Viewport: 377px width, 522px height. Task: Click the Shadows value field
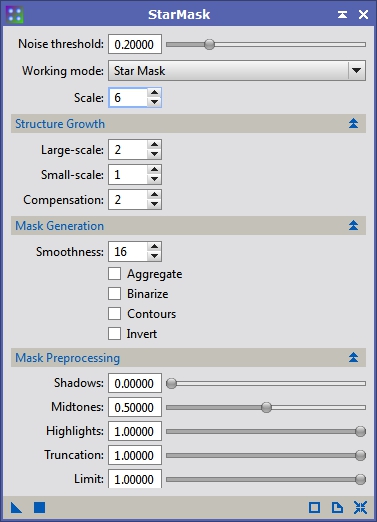[135, 383]
